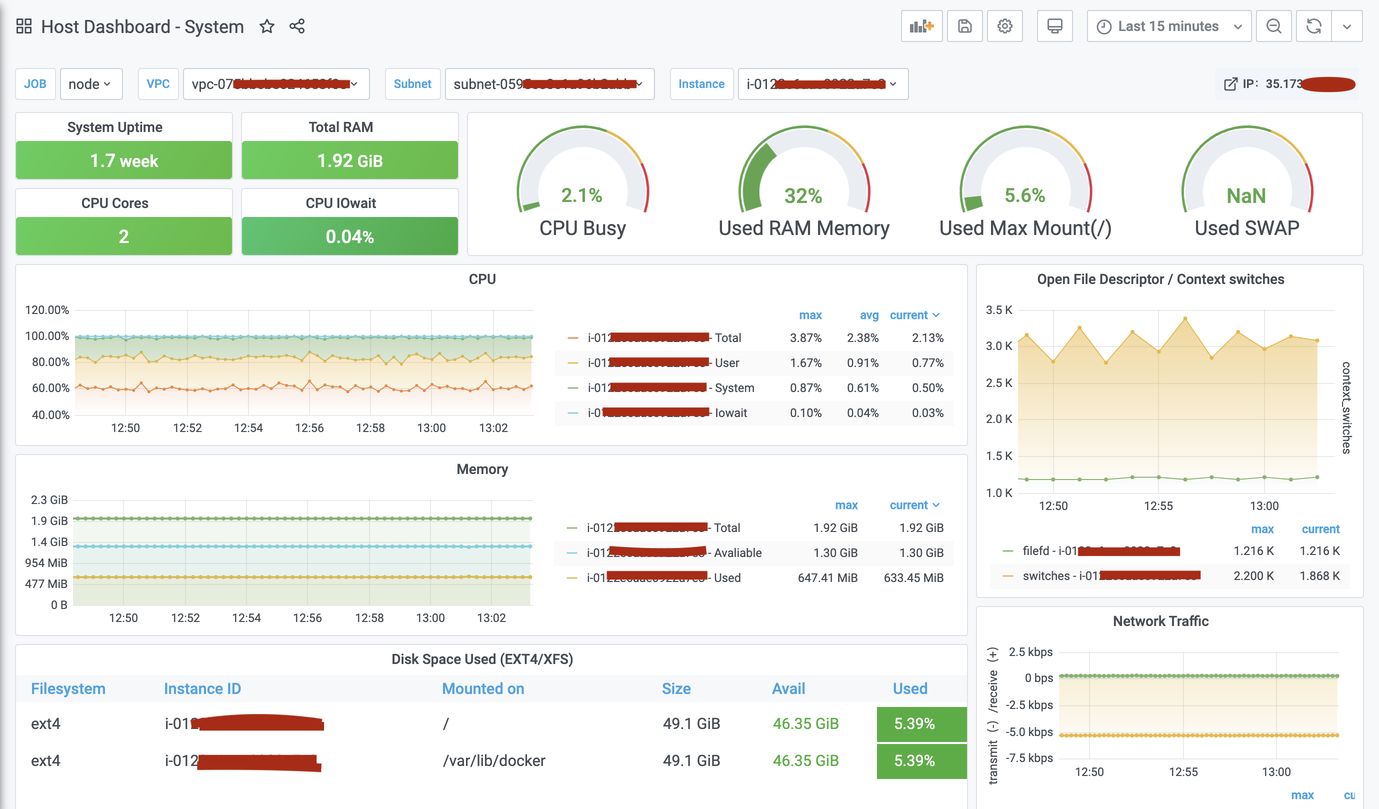Click the CPU legend User series color line
Image resolution: width=1379 pixels, height=809 pixels.
[573, 363]
